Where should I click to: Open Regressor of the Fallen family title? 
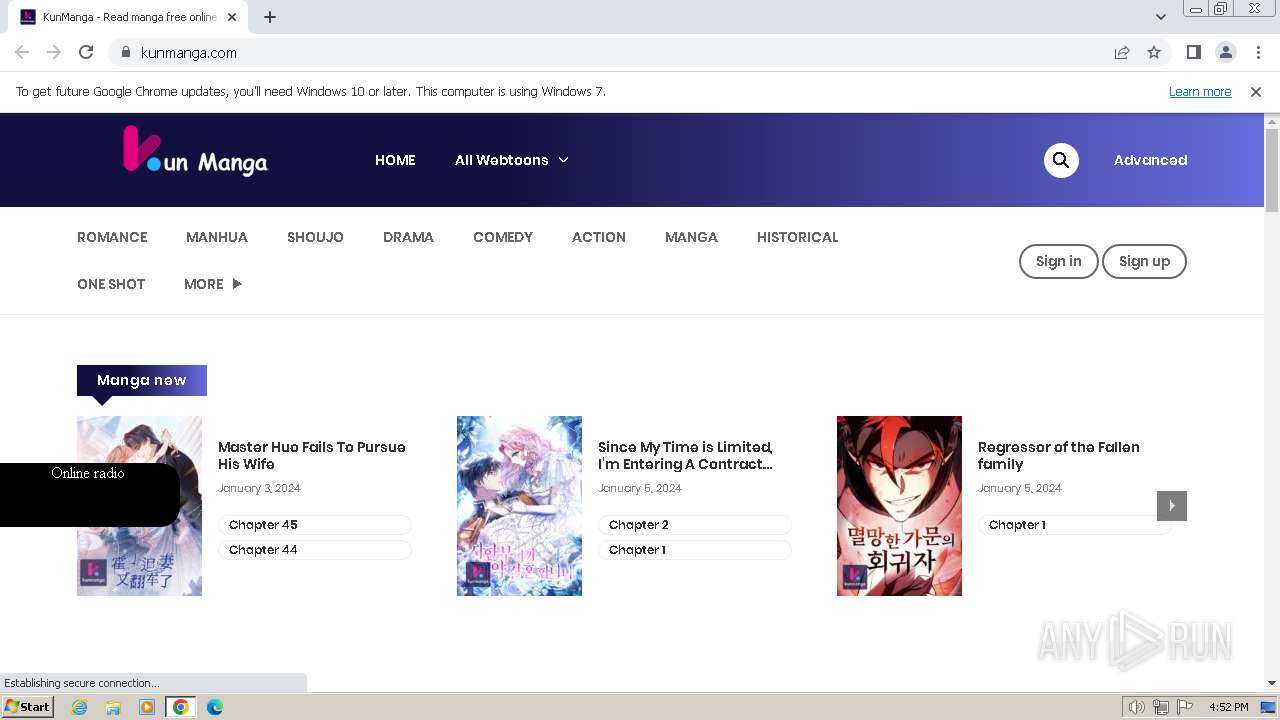pos(1059,455)
